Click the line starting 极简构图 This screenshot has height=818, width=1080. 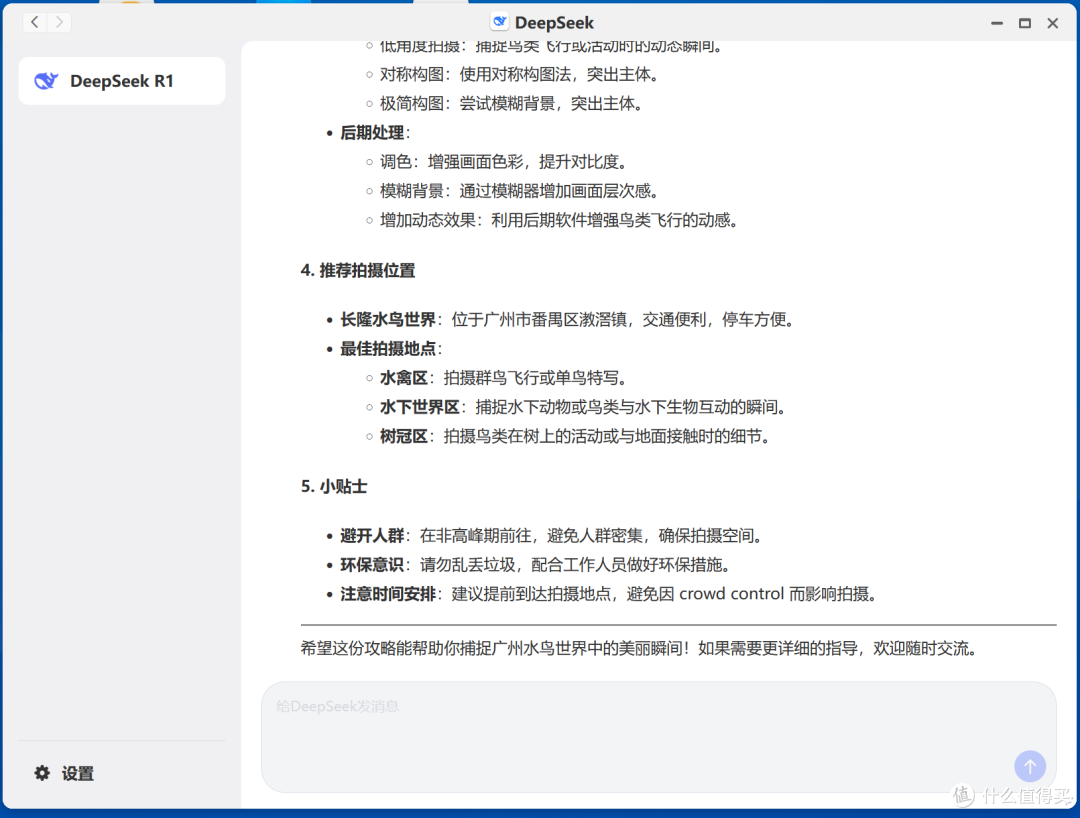point(512,103)
